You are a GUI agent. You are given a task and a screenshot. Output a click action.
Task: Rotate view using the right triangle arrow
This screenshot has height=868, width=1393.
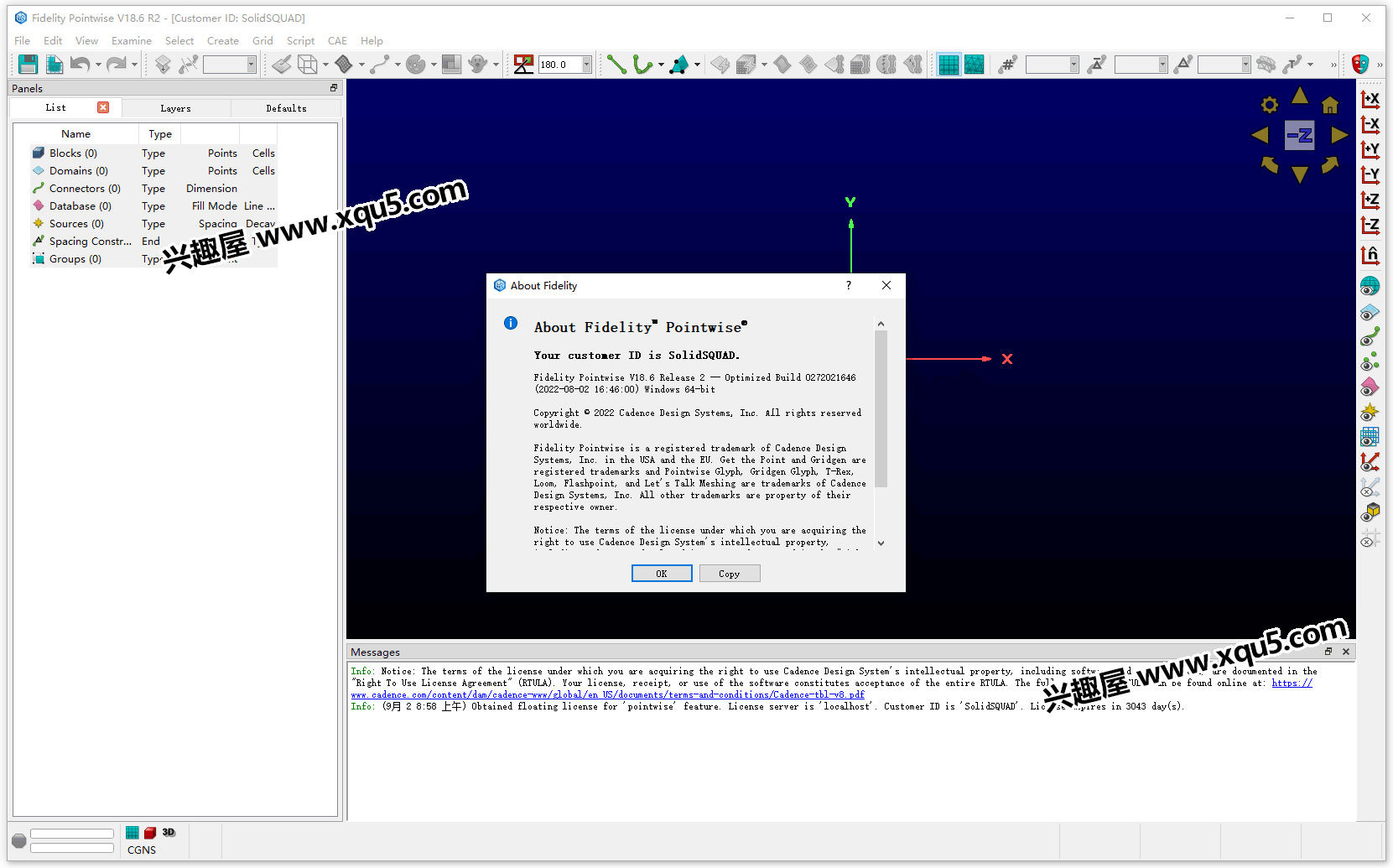pos(1339,135)
